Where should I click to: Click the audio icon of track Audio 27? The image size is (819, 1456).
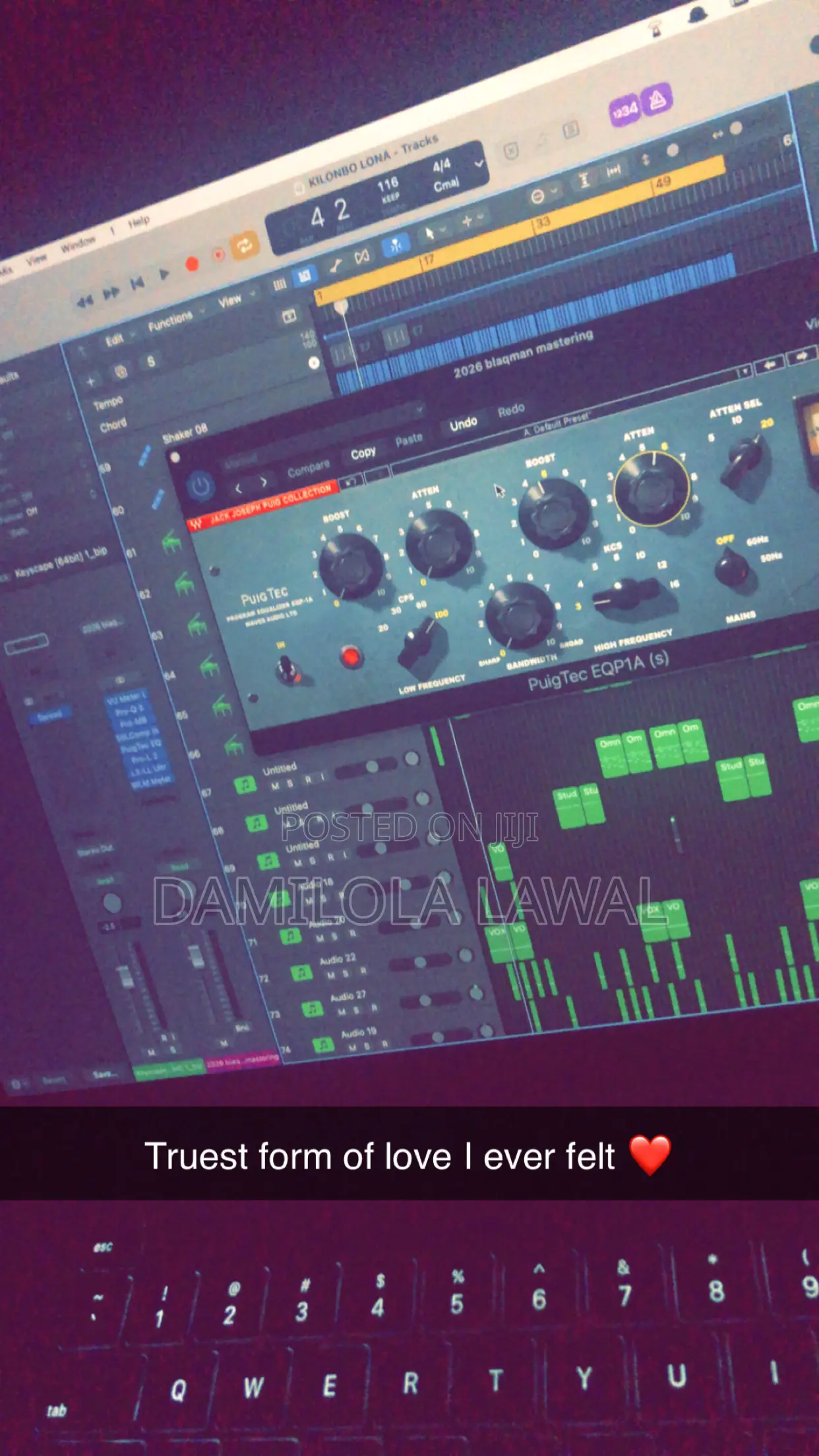coord(313,1009)
